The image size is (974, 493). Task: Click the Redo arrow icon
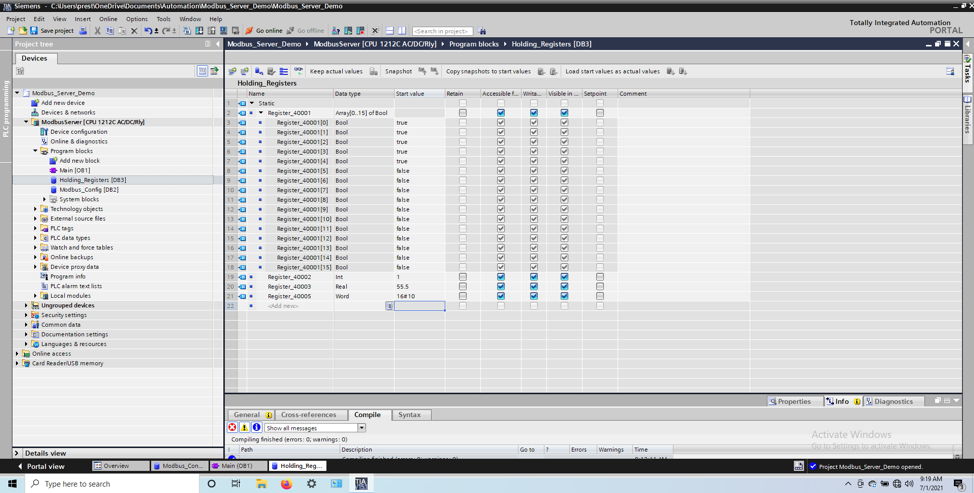(x=166, y=30)
